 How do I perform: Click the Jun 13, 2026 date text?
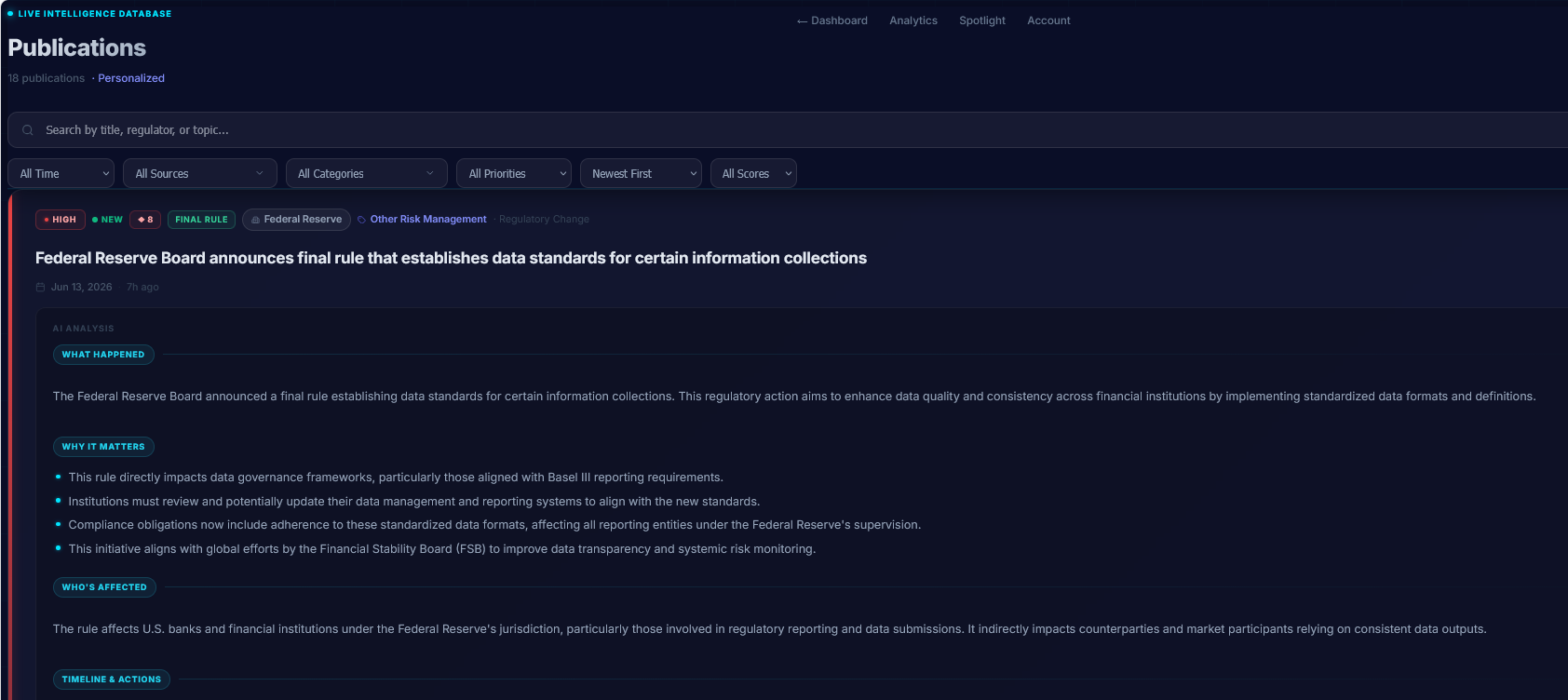(81, 288)
